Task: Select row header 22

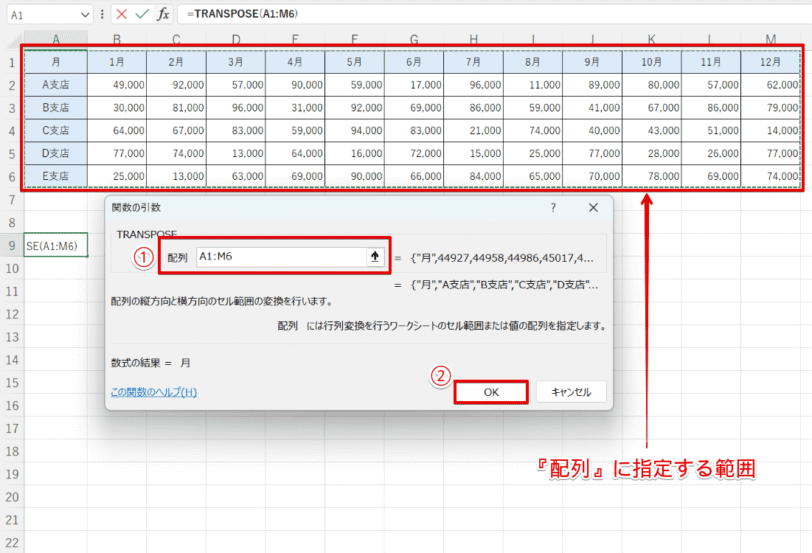Action: [x=12, y=543]
